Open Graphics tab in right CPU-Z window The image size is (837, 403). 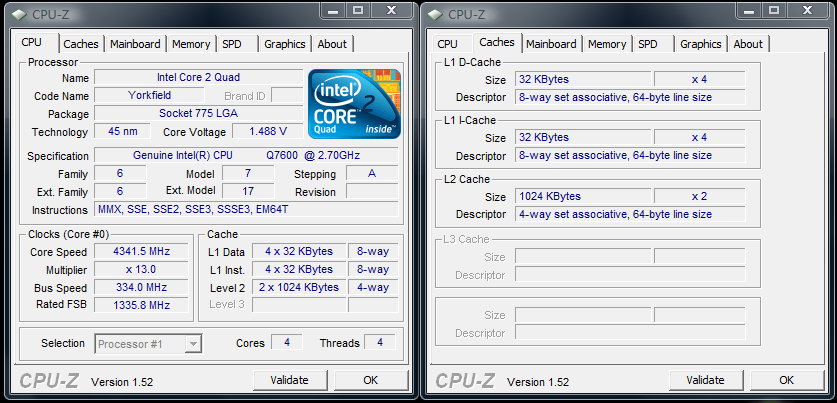[701, 44]
